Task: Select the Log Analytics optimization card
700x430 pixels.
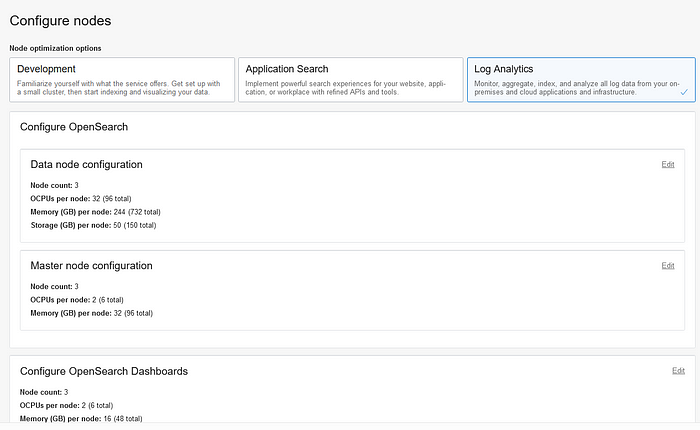Action: (x=581, y=79)
